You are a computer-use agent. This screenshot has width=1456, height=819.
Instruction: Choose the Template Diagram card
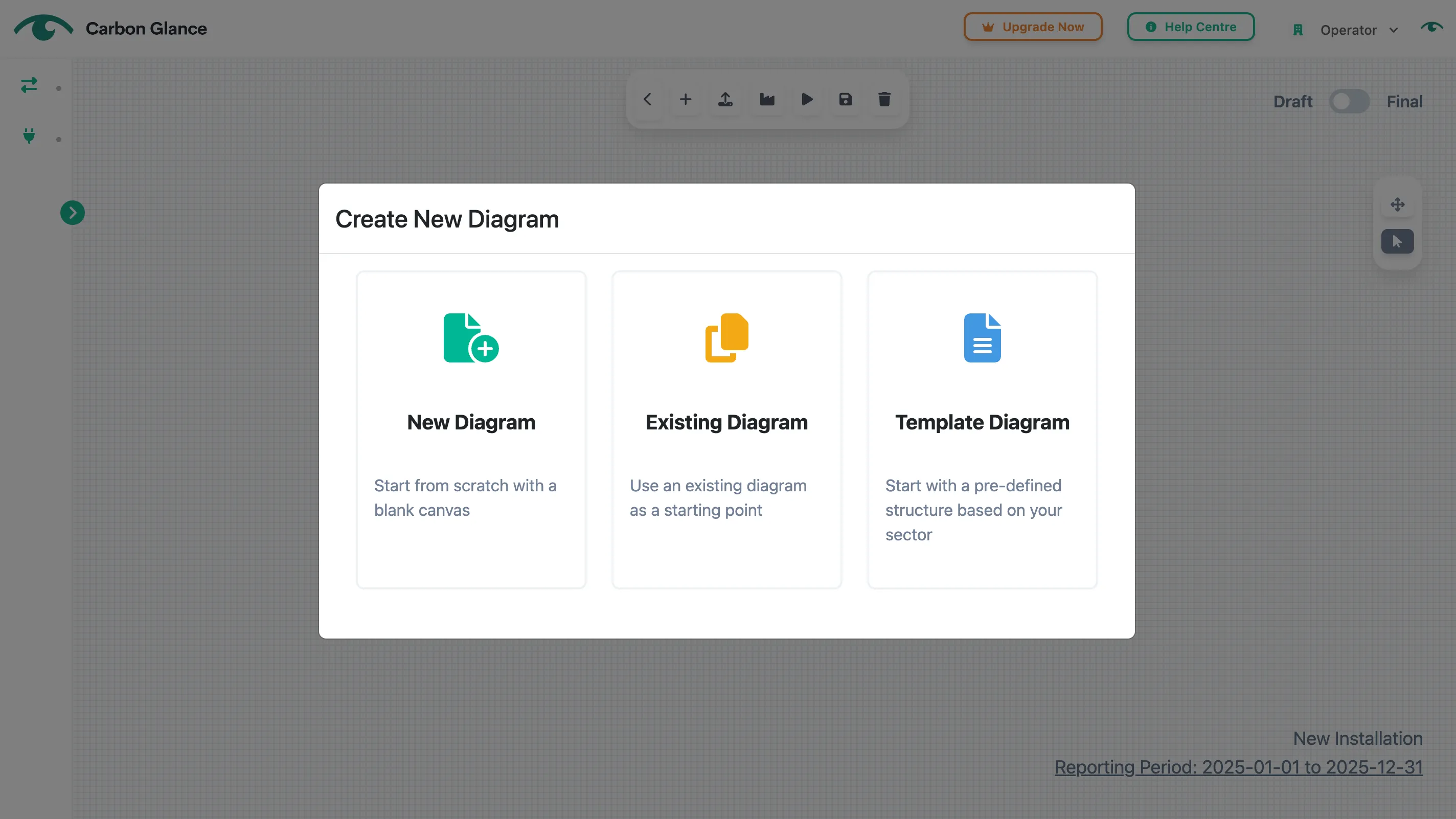[x=983, y=429]
